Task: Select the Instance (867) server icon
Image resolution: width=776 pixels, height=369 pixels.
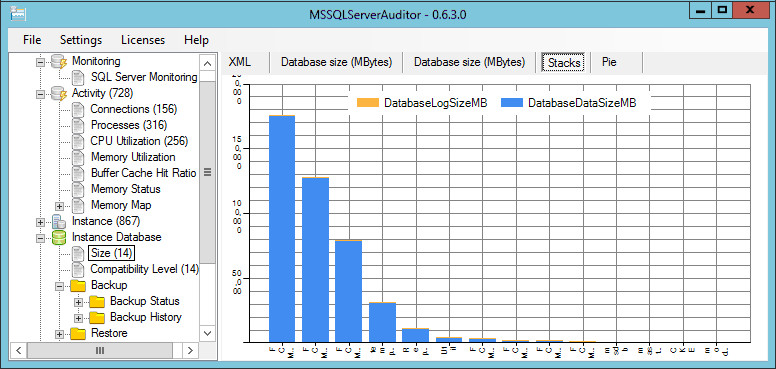Action: pos(59,222)
